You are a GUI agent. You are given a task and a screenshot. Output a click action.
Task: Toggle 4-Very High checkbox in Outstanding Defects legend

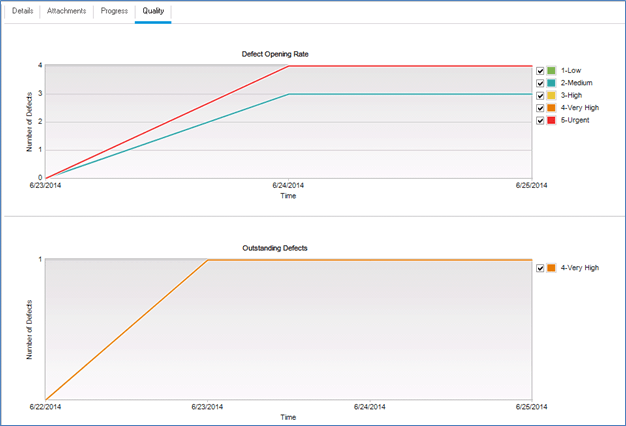click(541, 268)
